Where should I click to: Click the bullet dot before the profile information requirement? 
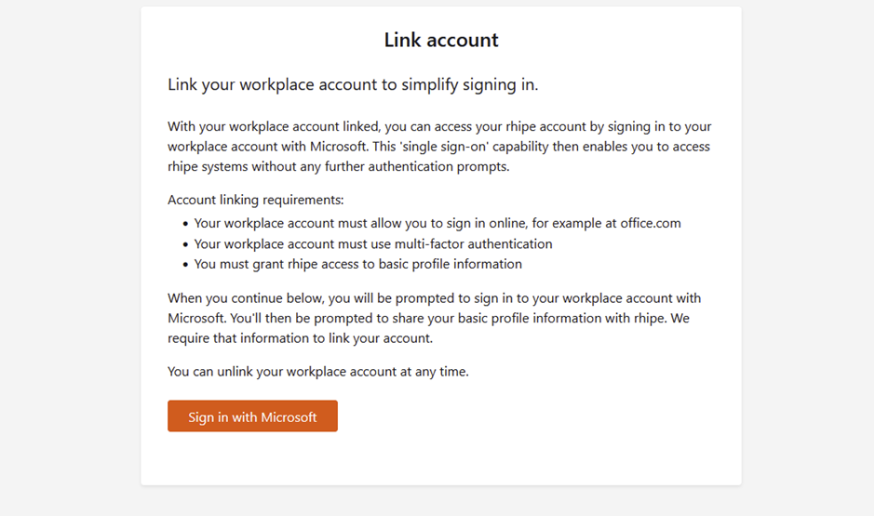185,265
